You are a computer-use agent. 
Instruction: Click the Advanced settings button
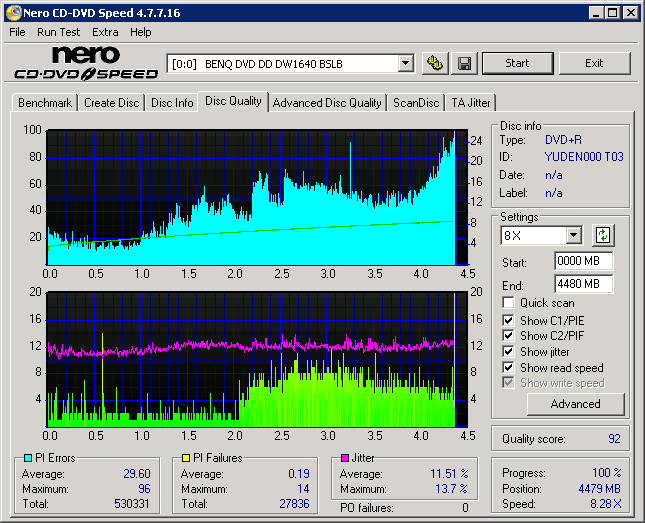tap(575, 404)
